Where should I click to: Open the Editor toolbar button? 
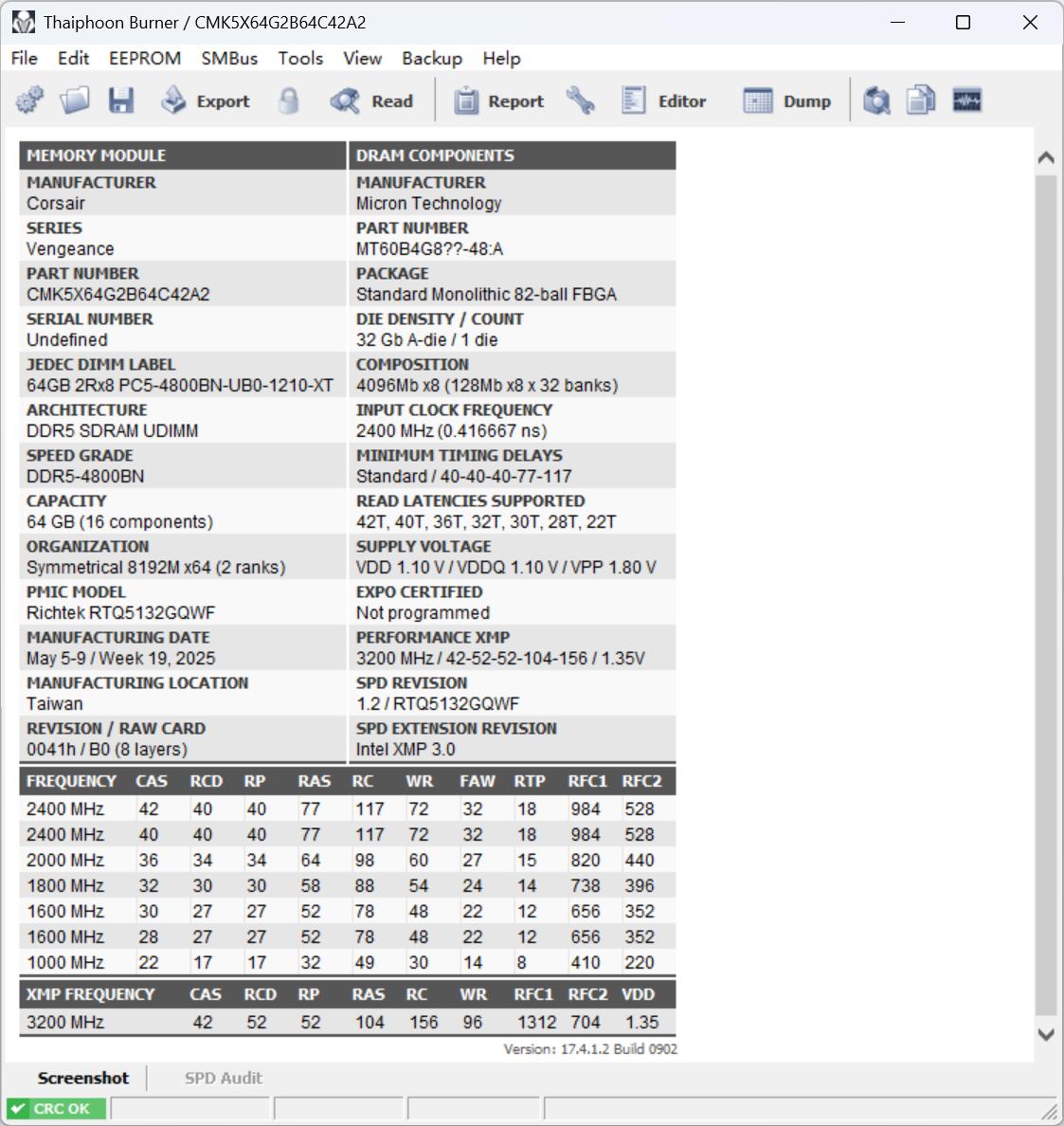(x=664, y=100)
